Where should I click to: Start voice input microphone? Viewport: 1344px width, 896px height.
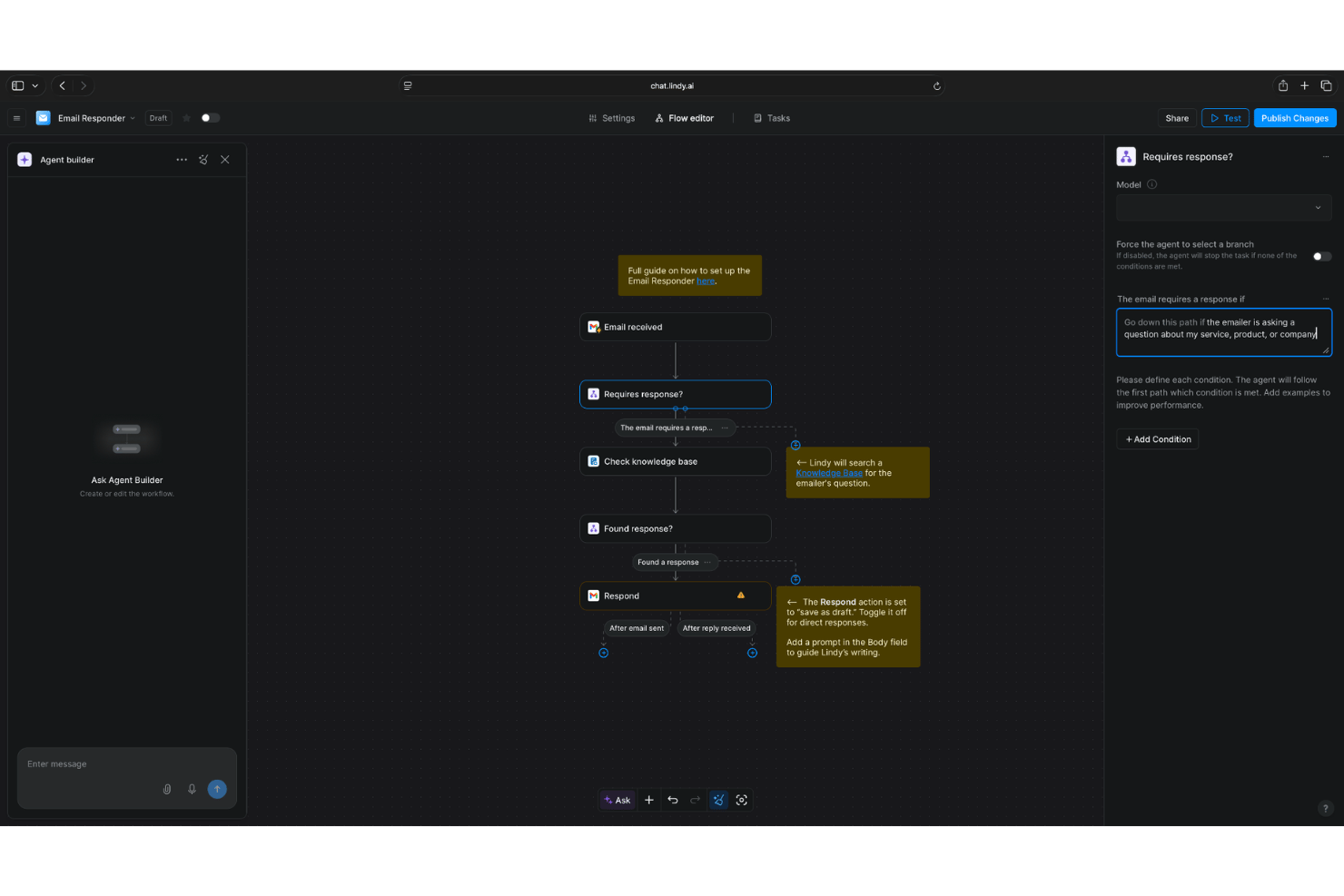coord(192,789)
